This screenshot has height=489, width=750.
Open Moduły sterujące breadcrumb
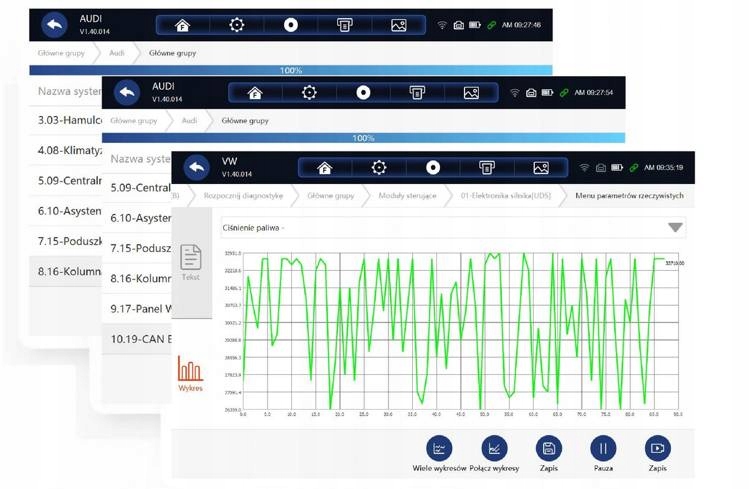(x=407, y=196)
